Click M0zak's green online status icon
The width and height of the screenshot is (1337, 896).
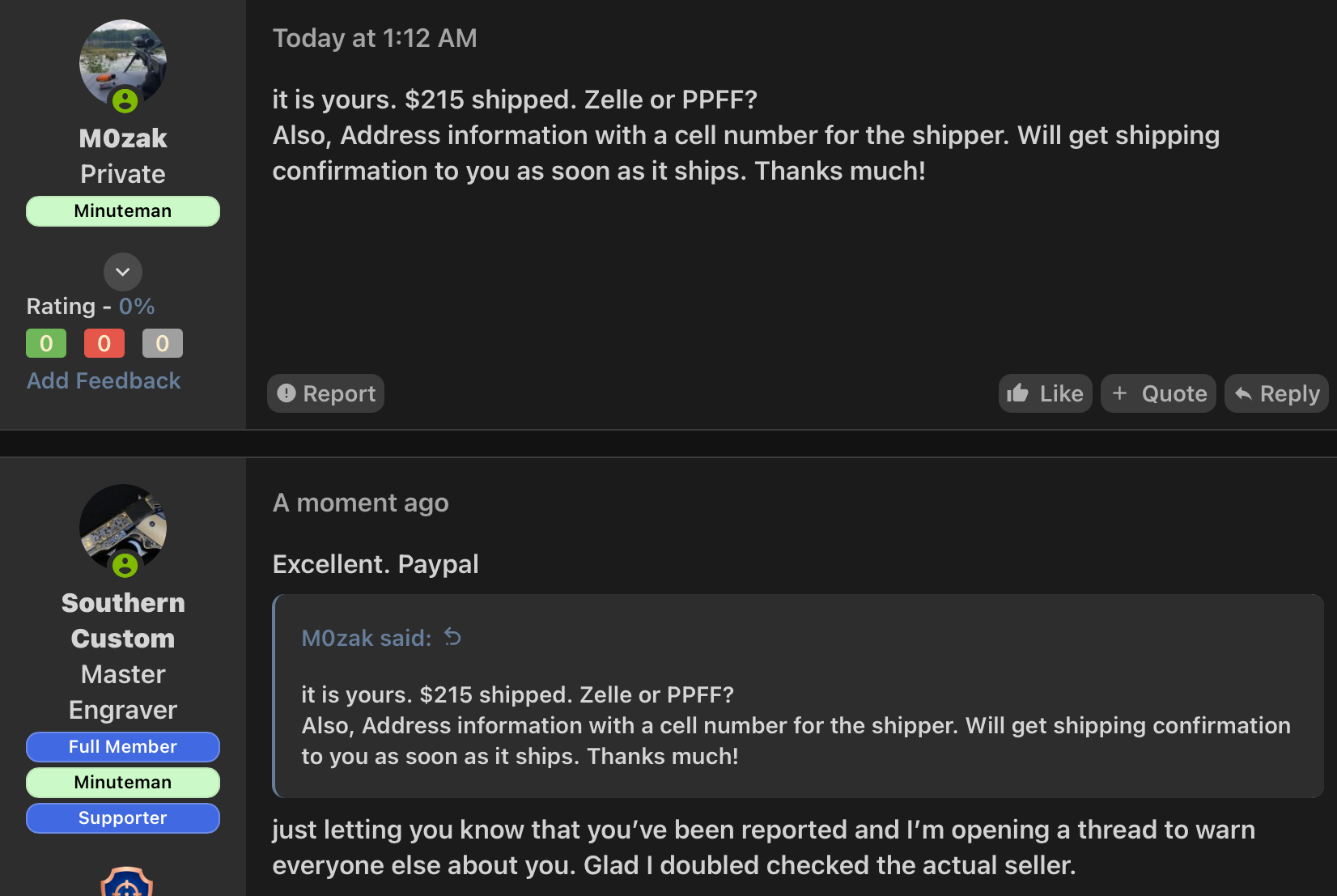125,101
